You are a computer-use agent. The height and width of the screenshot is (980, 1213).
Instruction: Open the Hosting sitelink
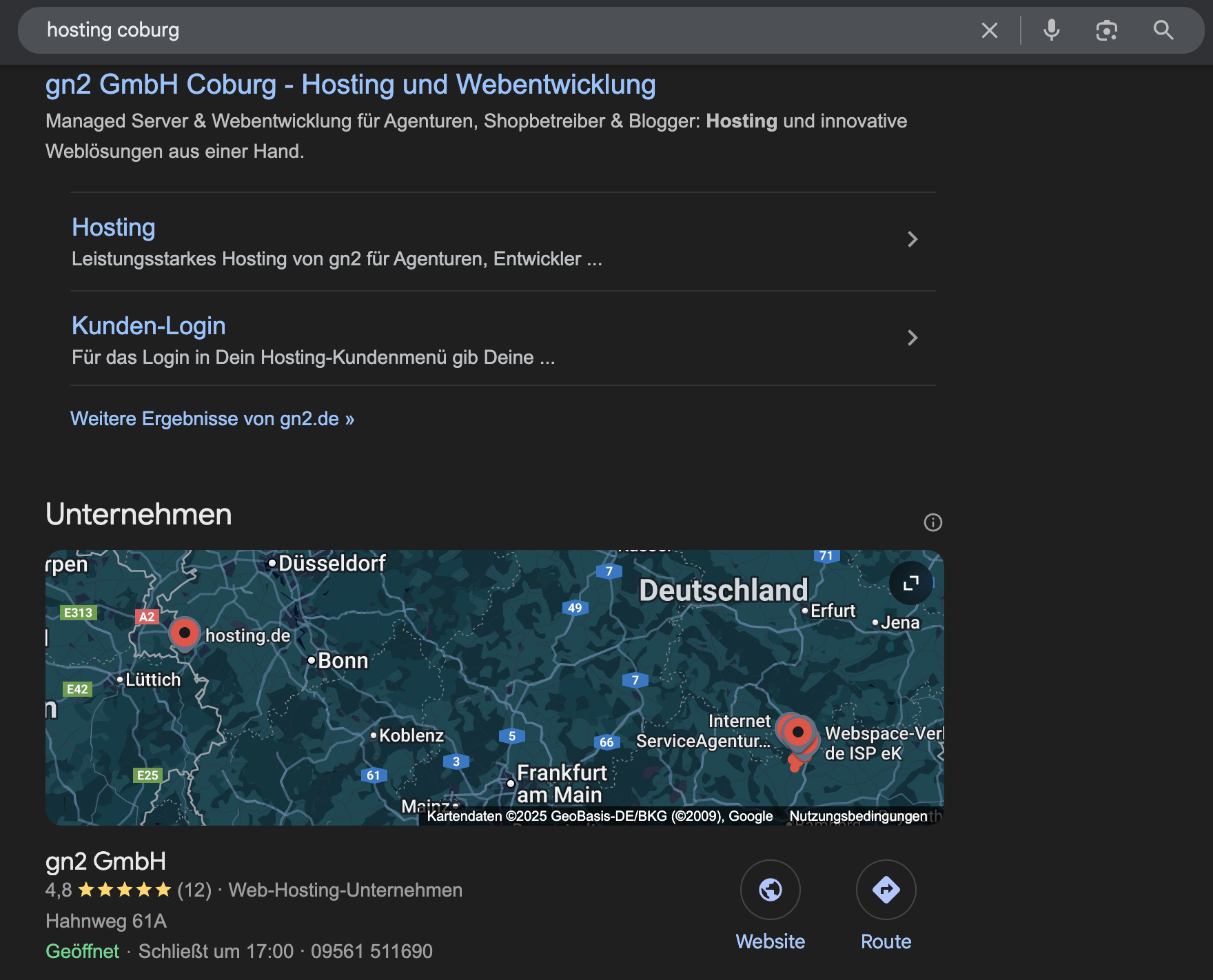pos(114,227)
